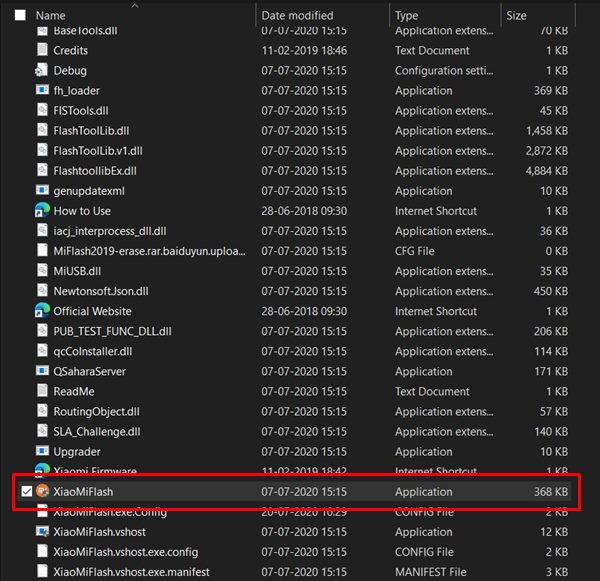
Task: Click the fh_loader application icon
Action: (x=42, y=90)
